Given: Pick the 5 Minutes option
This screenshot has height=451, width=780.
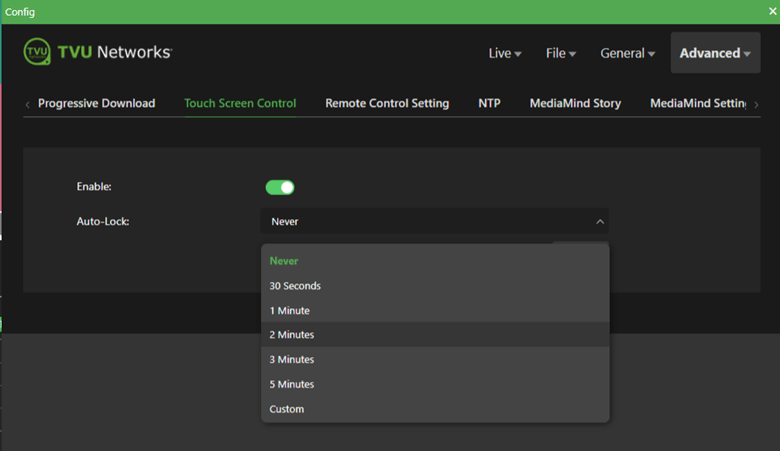Looking at the screenshot, I should [x=435, y=384].
